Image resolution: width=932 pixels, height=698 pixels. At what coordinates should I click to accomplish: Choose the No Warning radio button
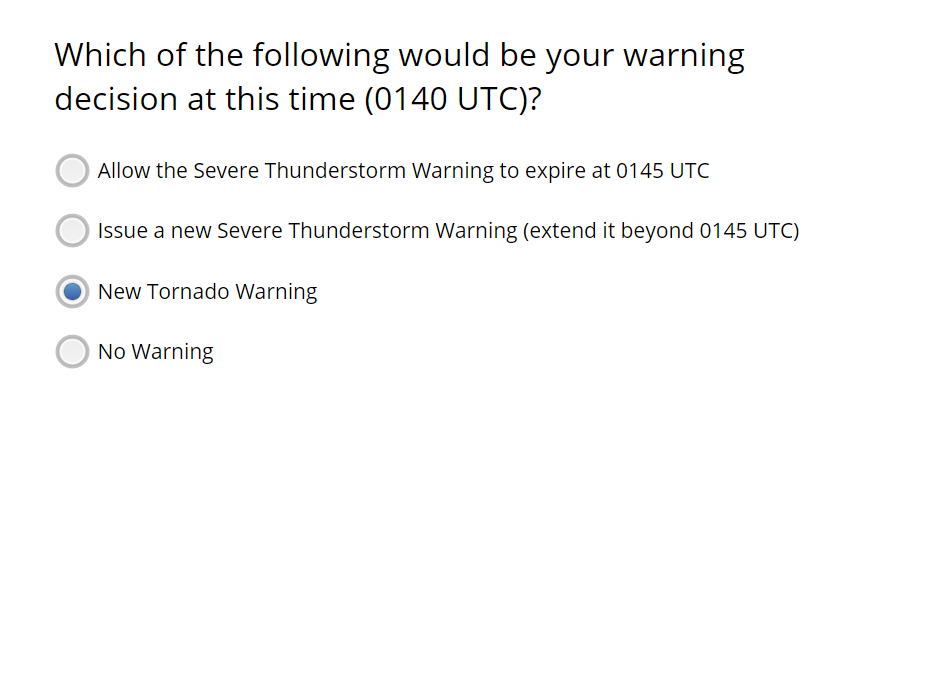72,352
